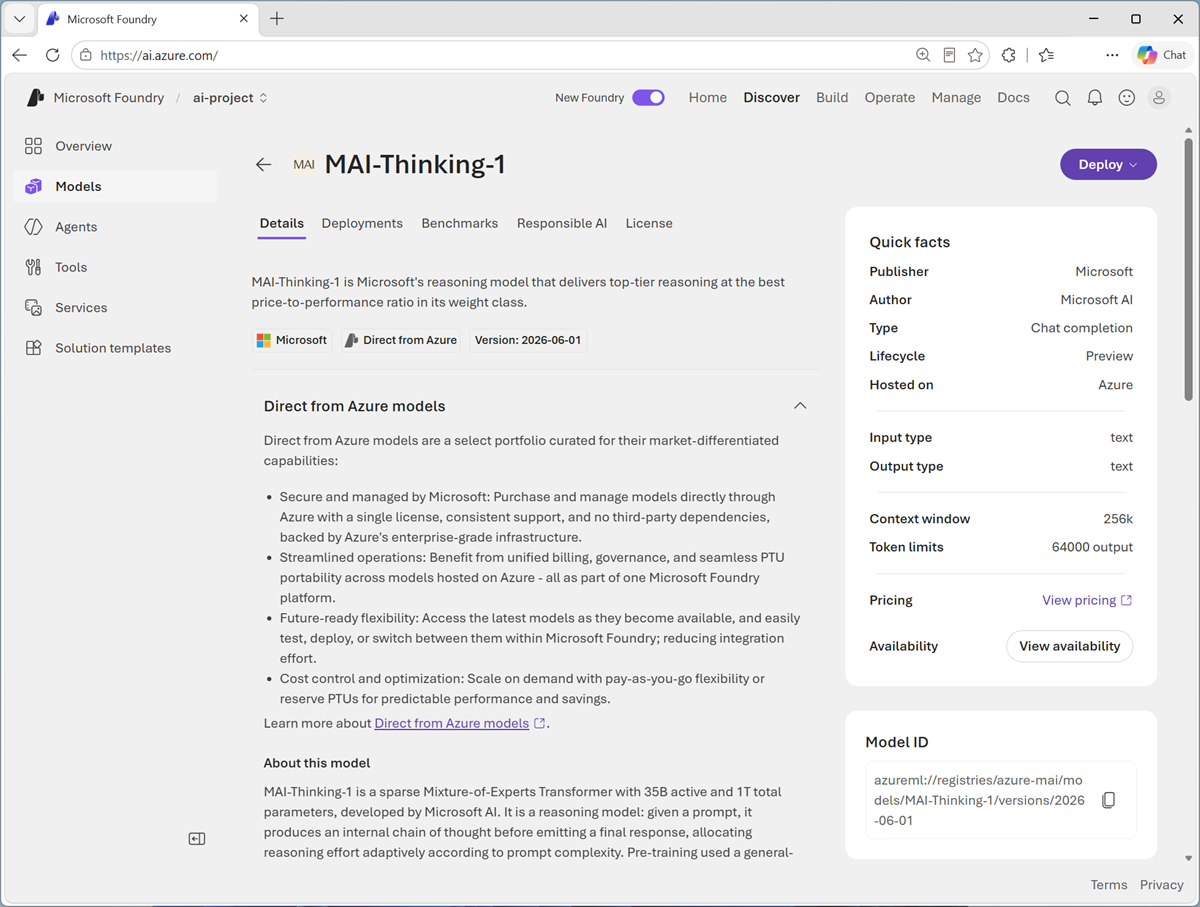
Task: Open the ai-project selector dropdown
Action: point(230,98)
